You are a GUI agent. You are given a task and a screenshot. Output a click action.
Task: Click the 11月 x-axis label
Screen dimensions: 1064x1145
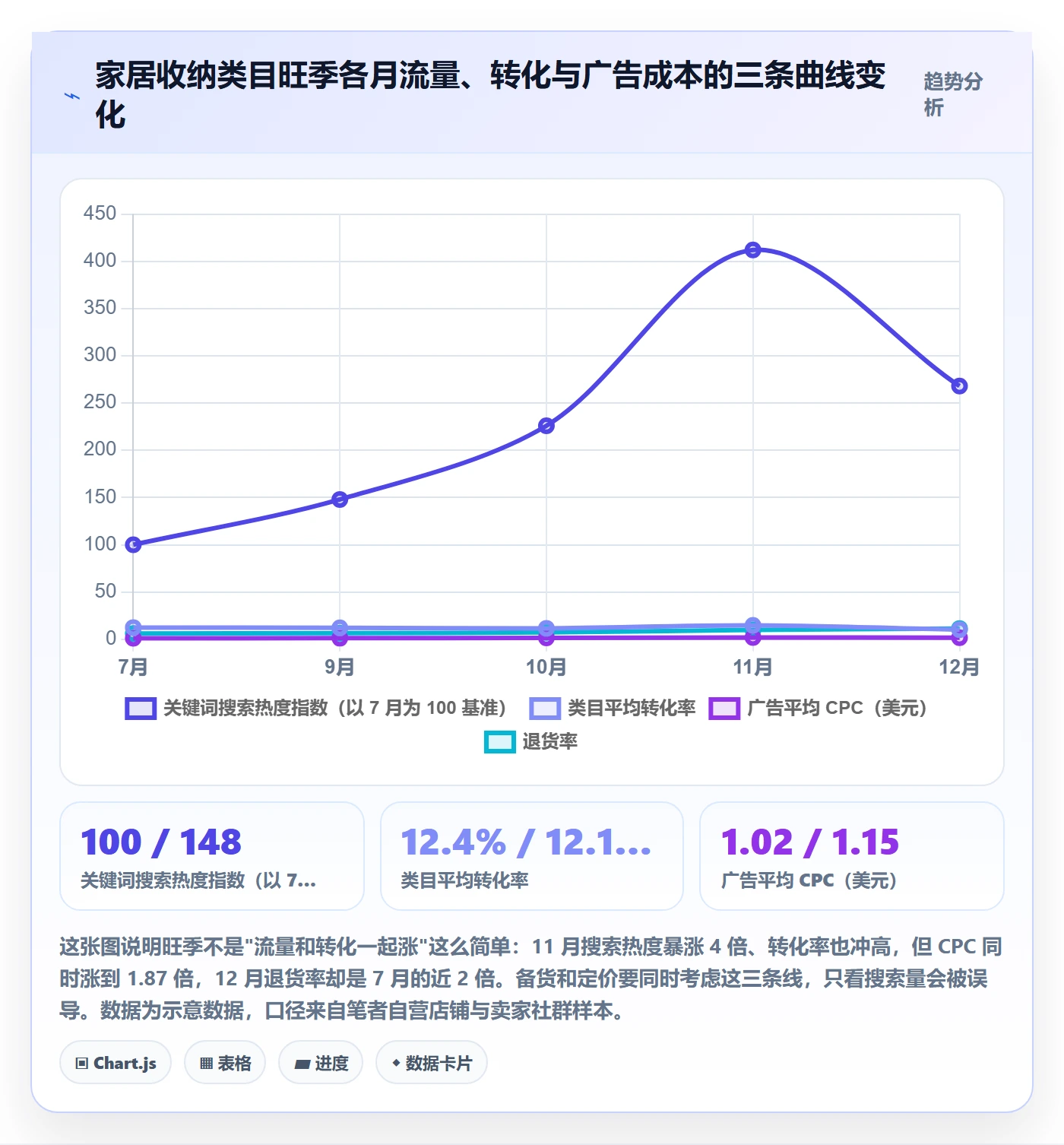tap(753, 668)
